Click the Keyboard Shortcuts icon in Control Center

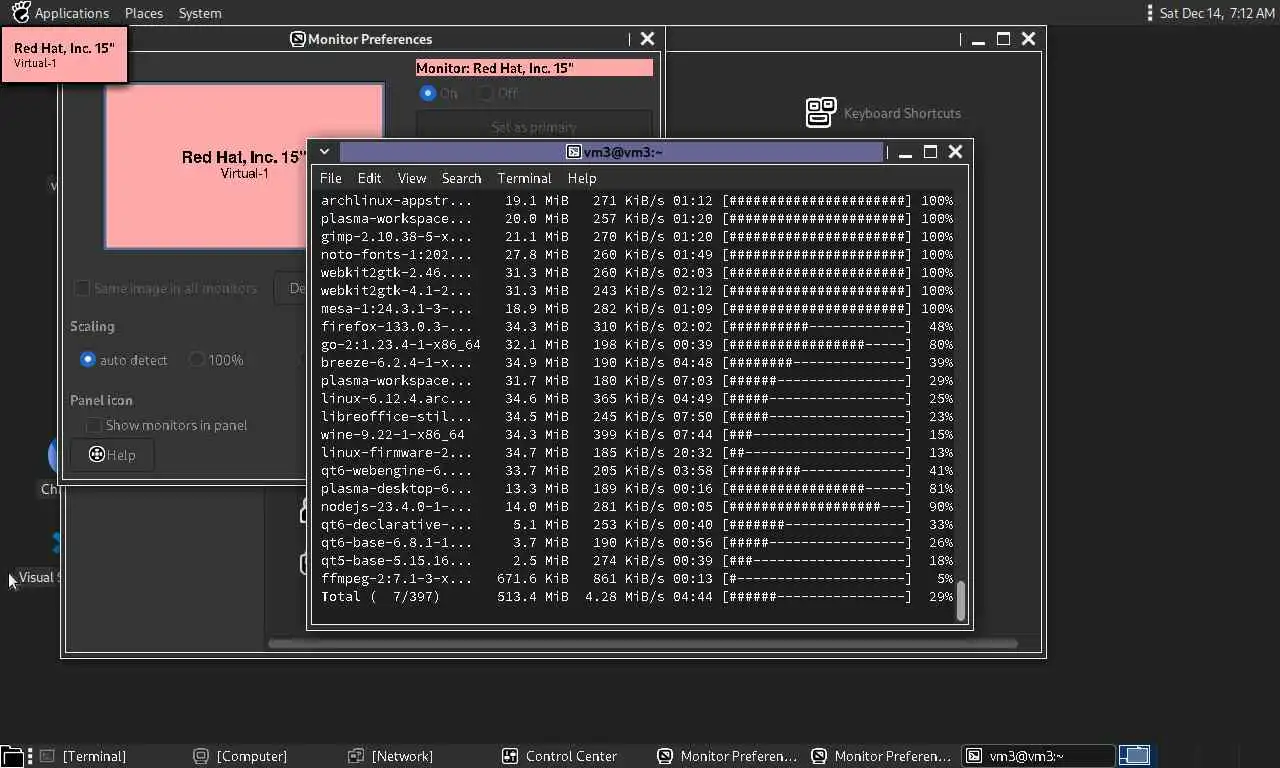(x=821, y=112)
